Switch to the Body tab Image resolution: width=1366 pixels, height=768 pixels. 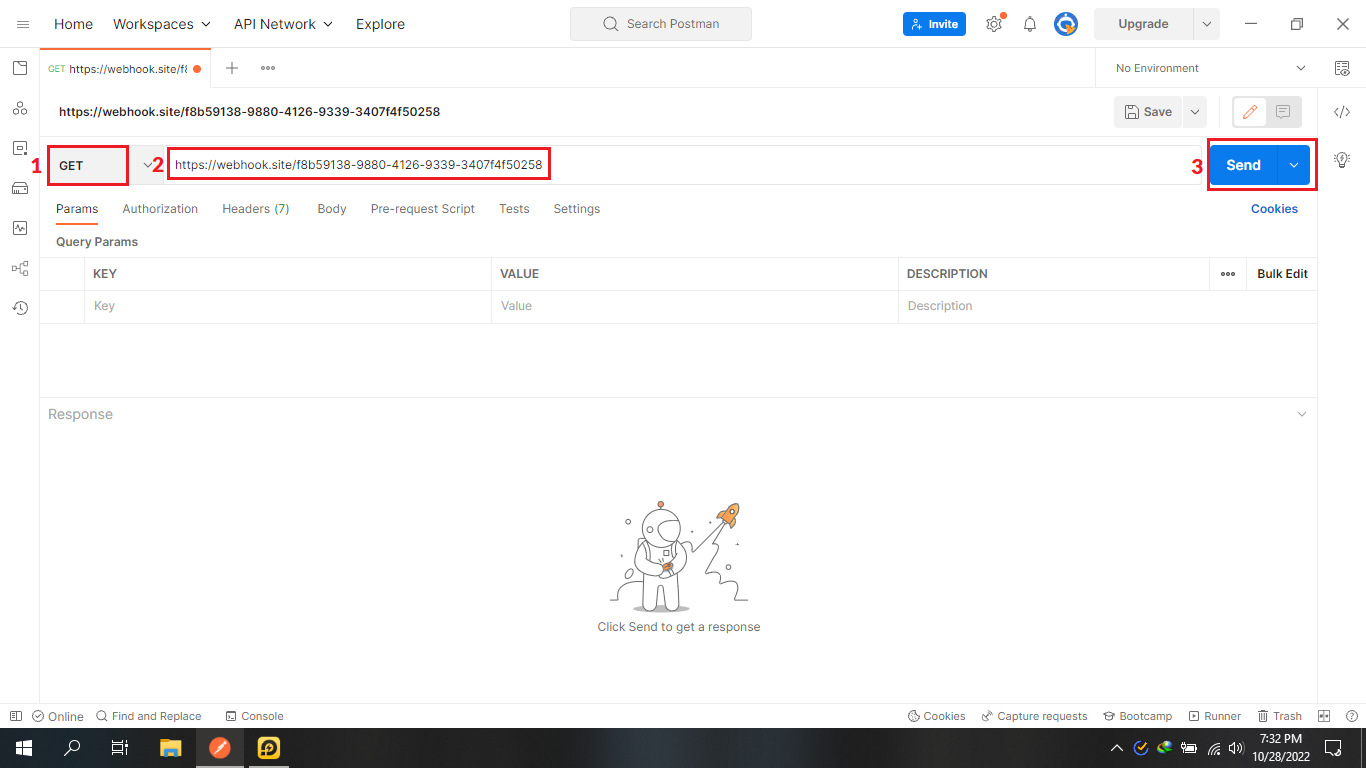pos(332,209)
